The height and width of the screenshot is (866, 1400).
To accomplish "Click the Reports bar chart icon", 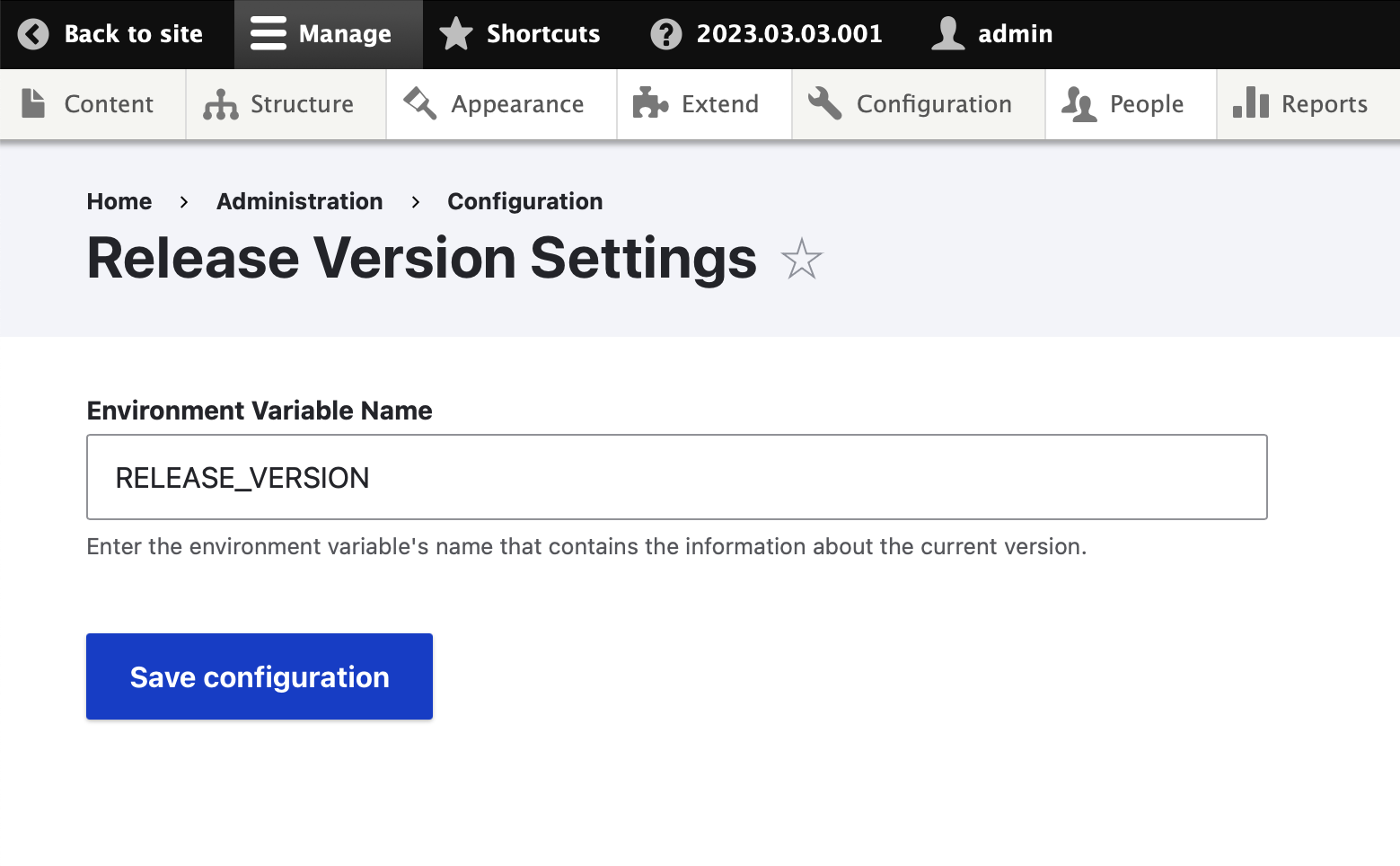I will click(x=1250, y=104).
